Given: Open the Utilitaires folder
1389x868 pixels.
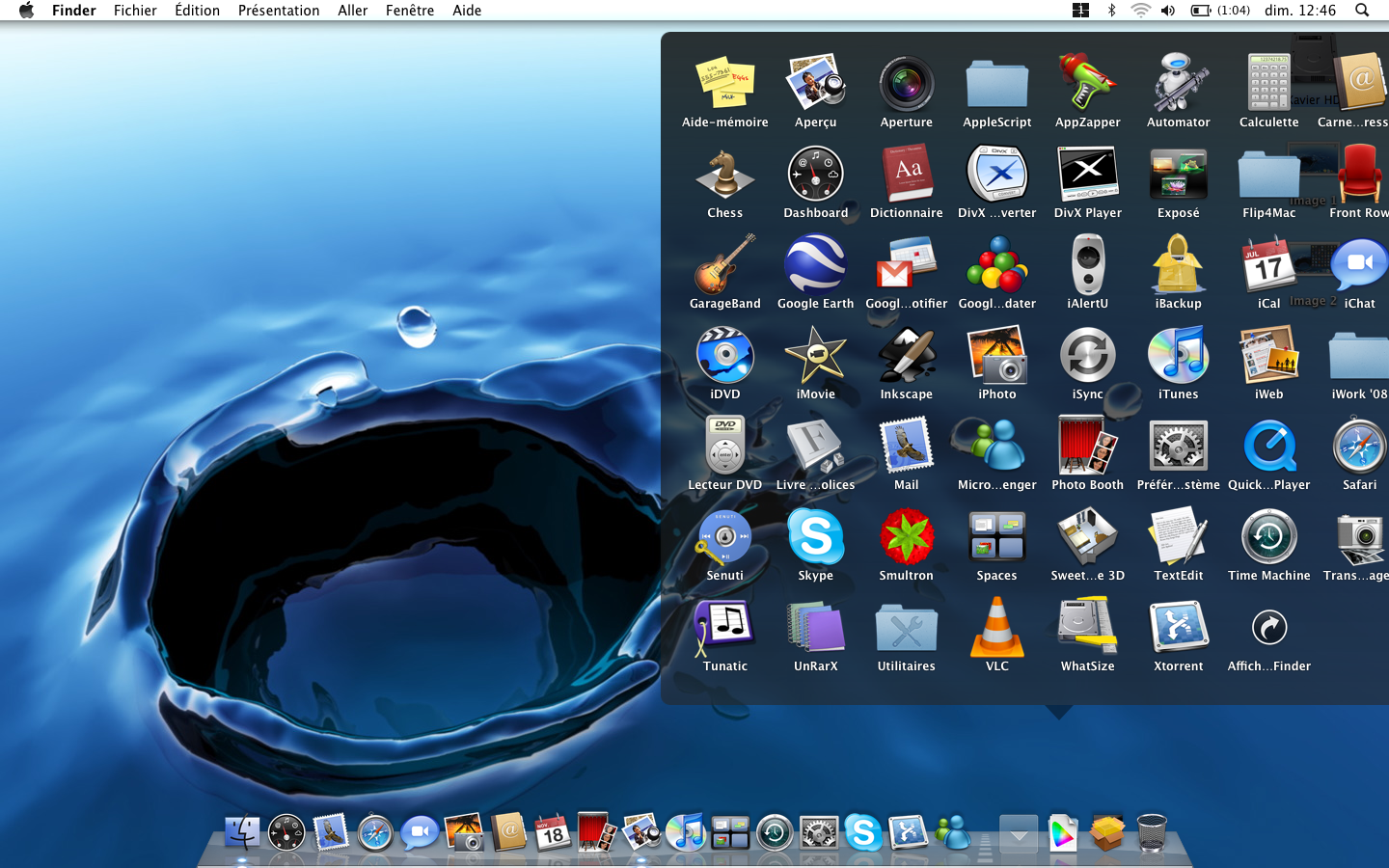Looking at the screenshot, I should click(x=906, y=629).
